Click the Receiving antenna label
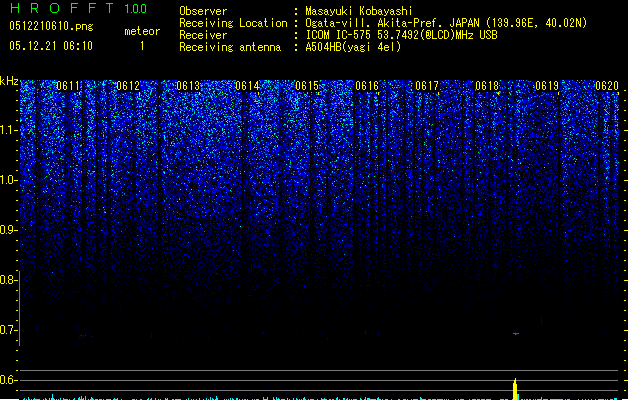This screenshot has width=629, height=400. (x=230, y=47)
